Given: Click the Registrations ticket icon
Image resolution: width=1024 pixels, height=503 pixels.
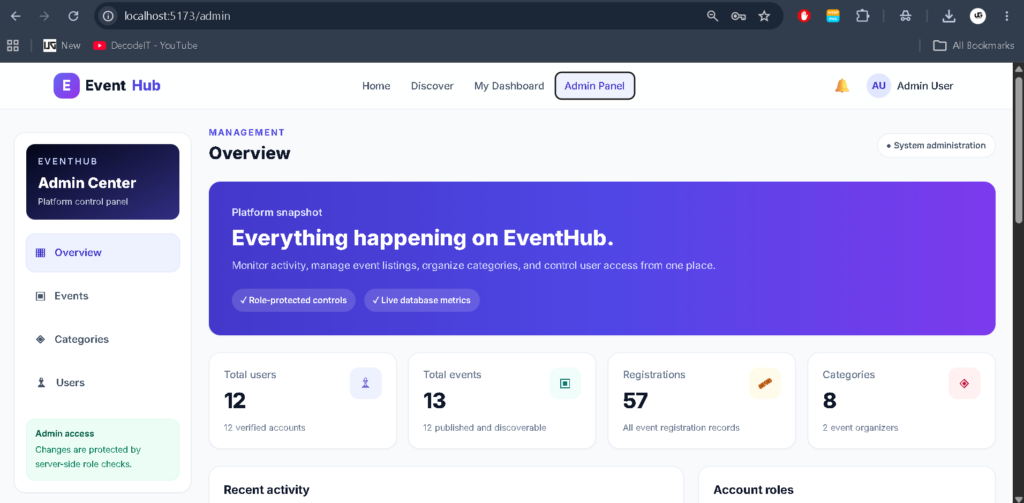Looking at the screenshot, I should pyautogui.click(x=765, y=383).
